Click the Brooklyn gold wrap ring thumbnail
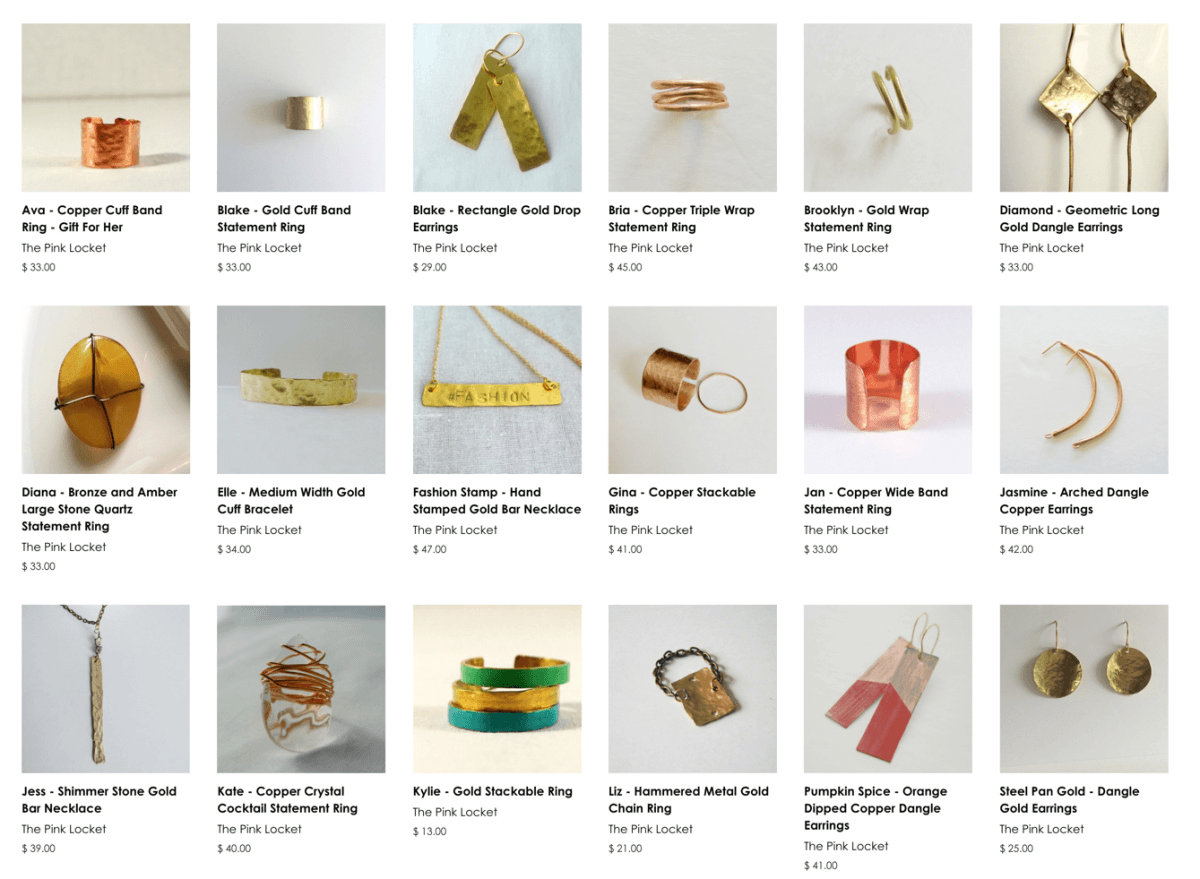The image size is (1200, 879). tap(888, 107)
